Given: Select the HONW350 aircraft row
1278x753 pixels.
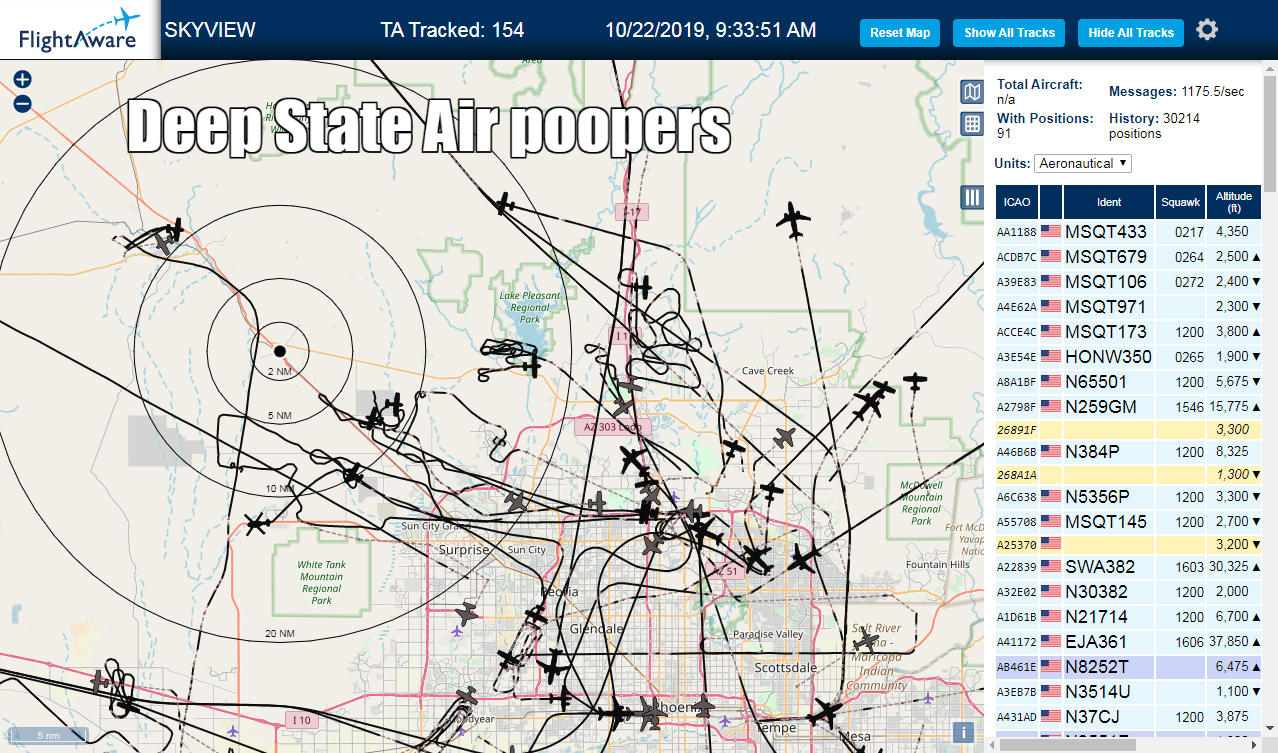Looking at the screenshot, I should [1128, 356].
